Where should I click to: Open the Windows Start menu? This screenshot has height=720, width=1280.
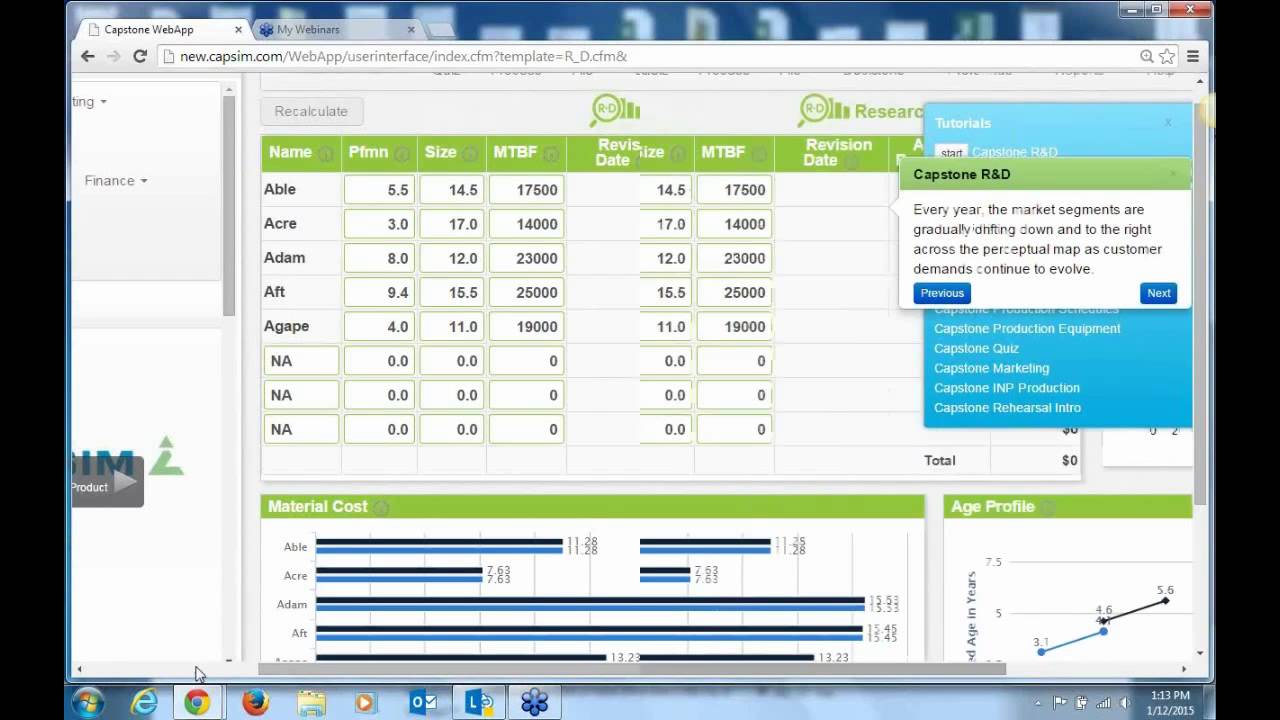pyautogui.click(x=88, y=703)
